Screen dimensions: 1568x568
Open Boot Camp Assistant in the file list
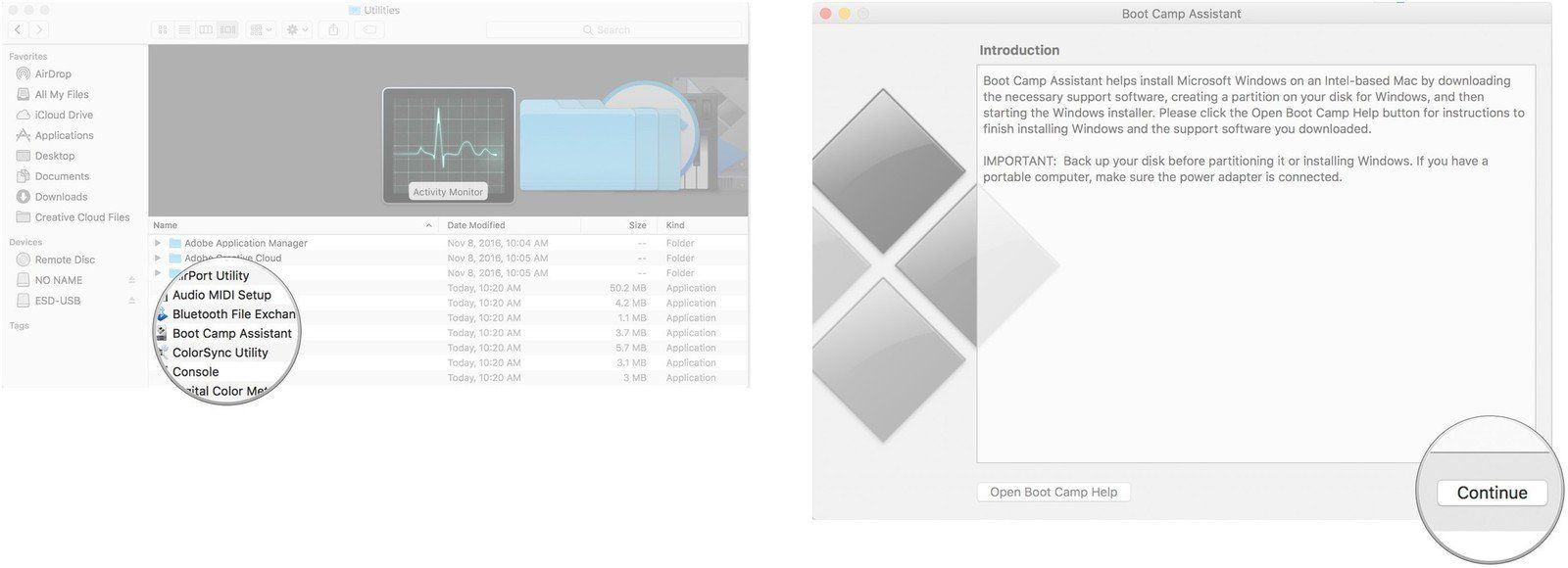(231, 333)
